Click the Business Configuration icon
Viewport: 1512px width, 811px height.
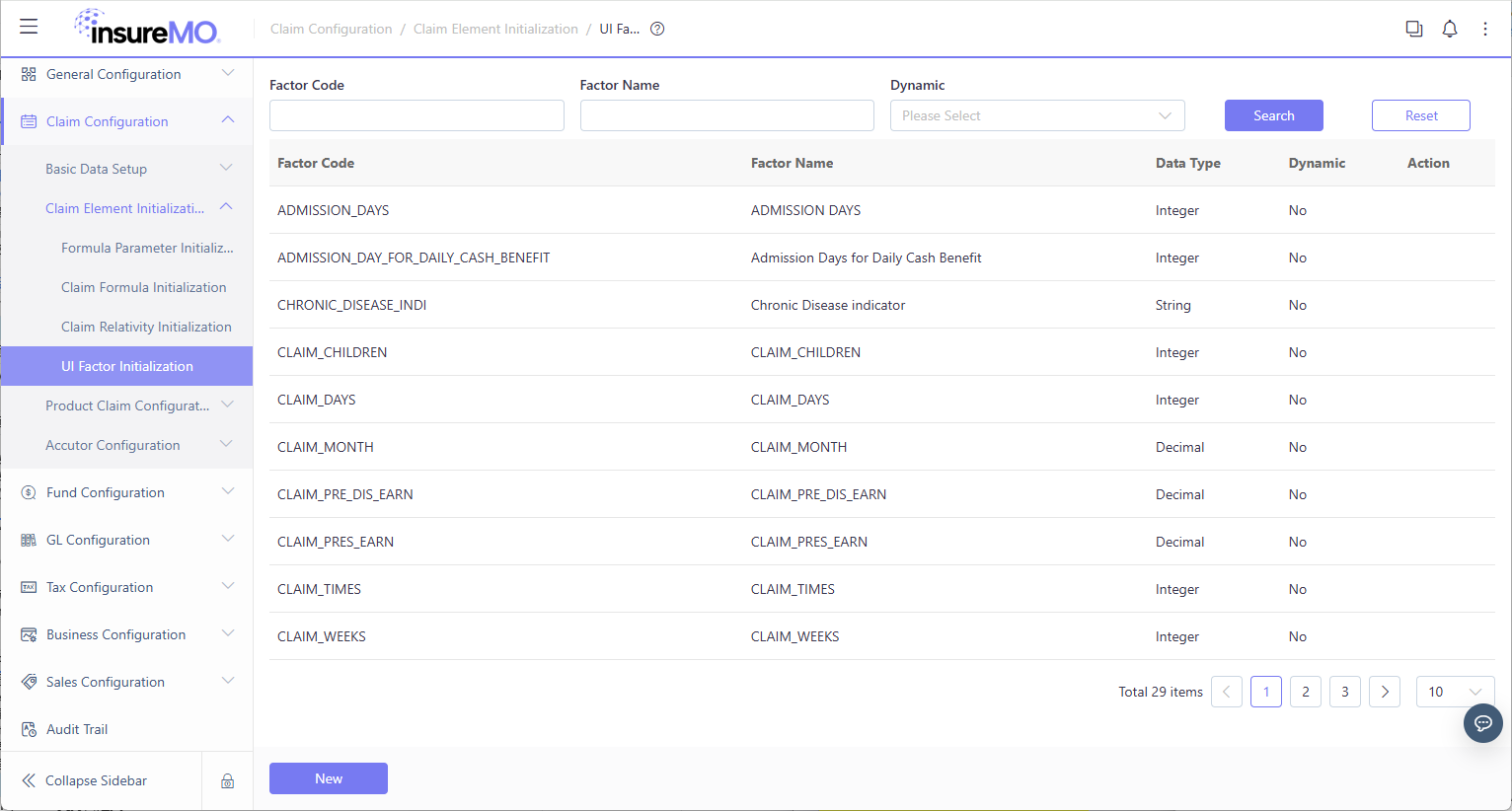(x=29, y=634)
